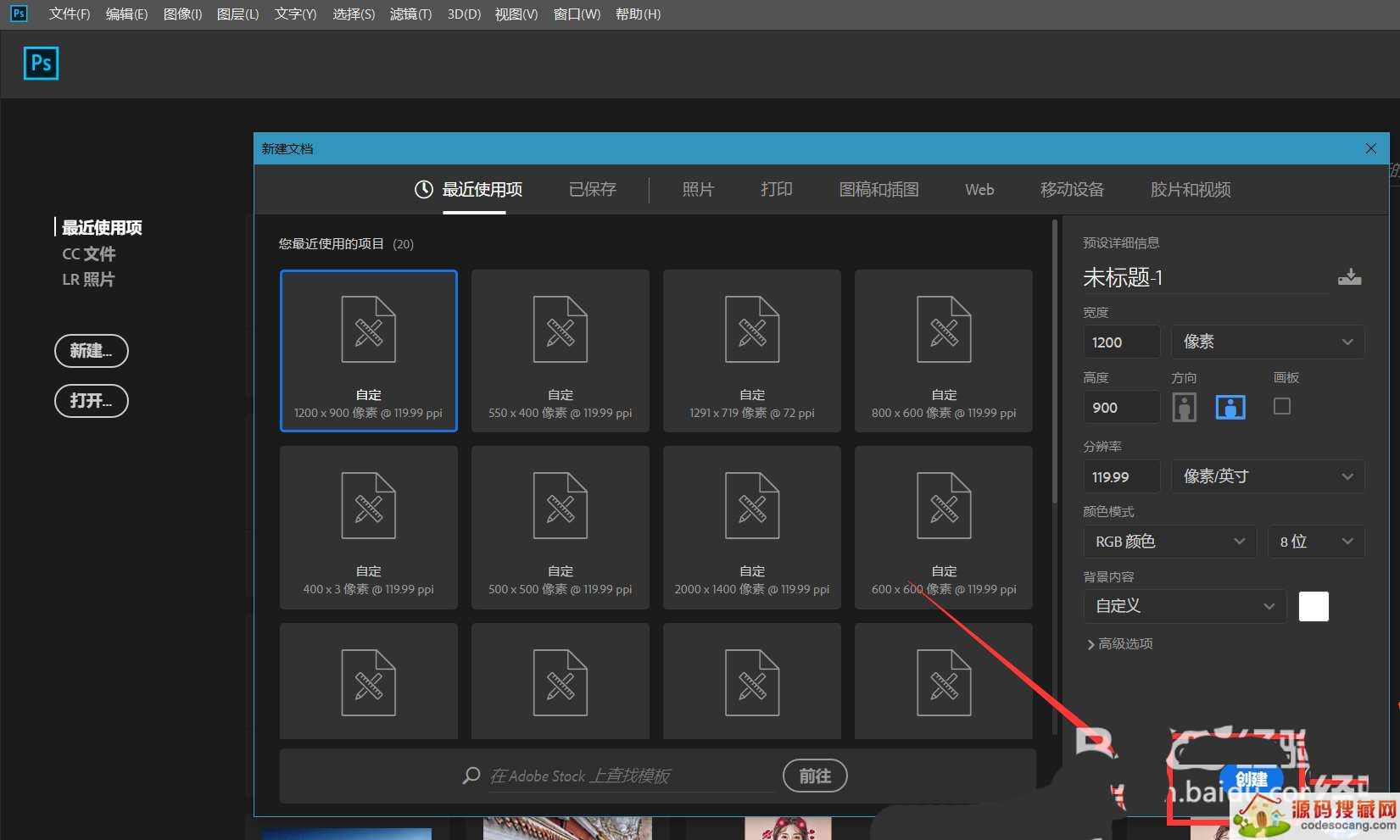Image resolution: width=1400 pixels, height=840 pixels.
Task: Open 最近使用项 in left sidebar
Action: (102, 227)
